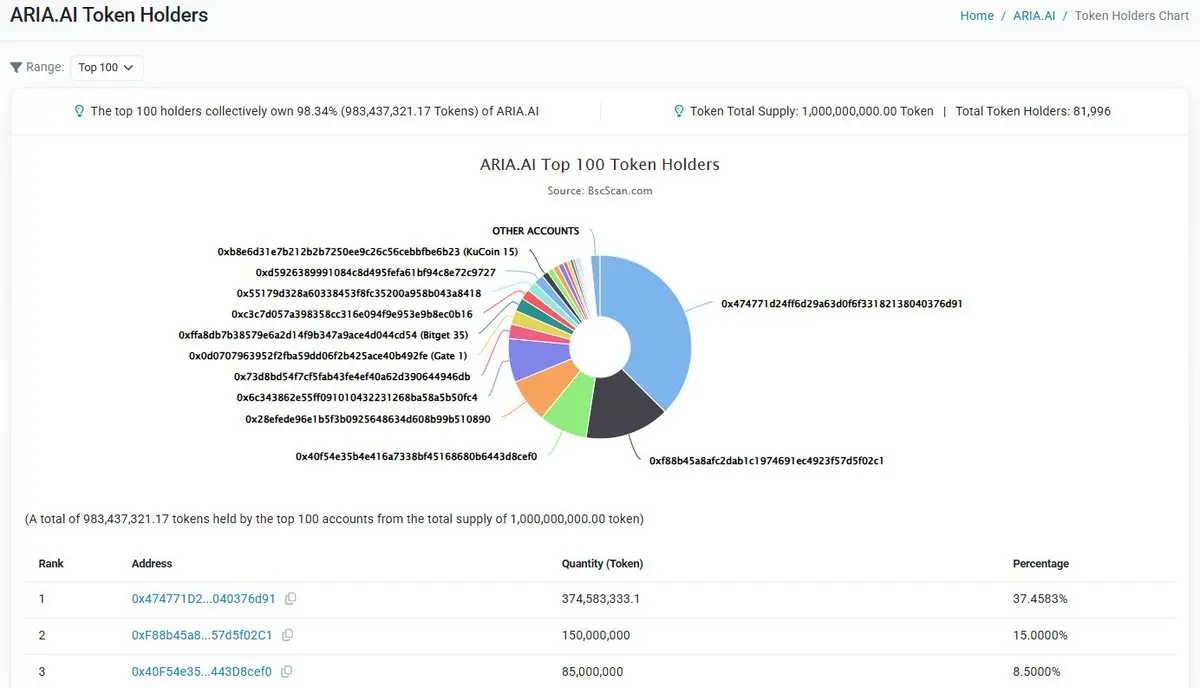Copy address 0xF88b45a8...57d5f02C1
Screen dimensions: 1200x688
pyautogui.click(x=287, y=635)
